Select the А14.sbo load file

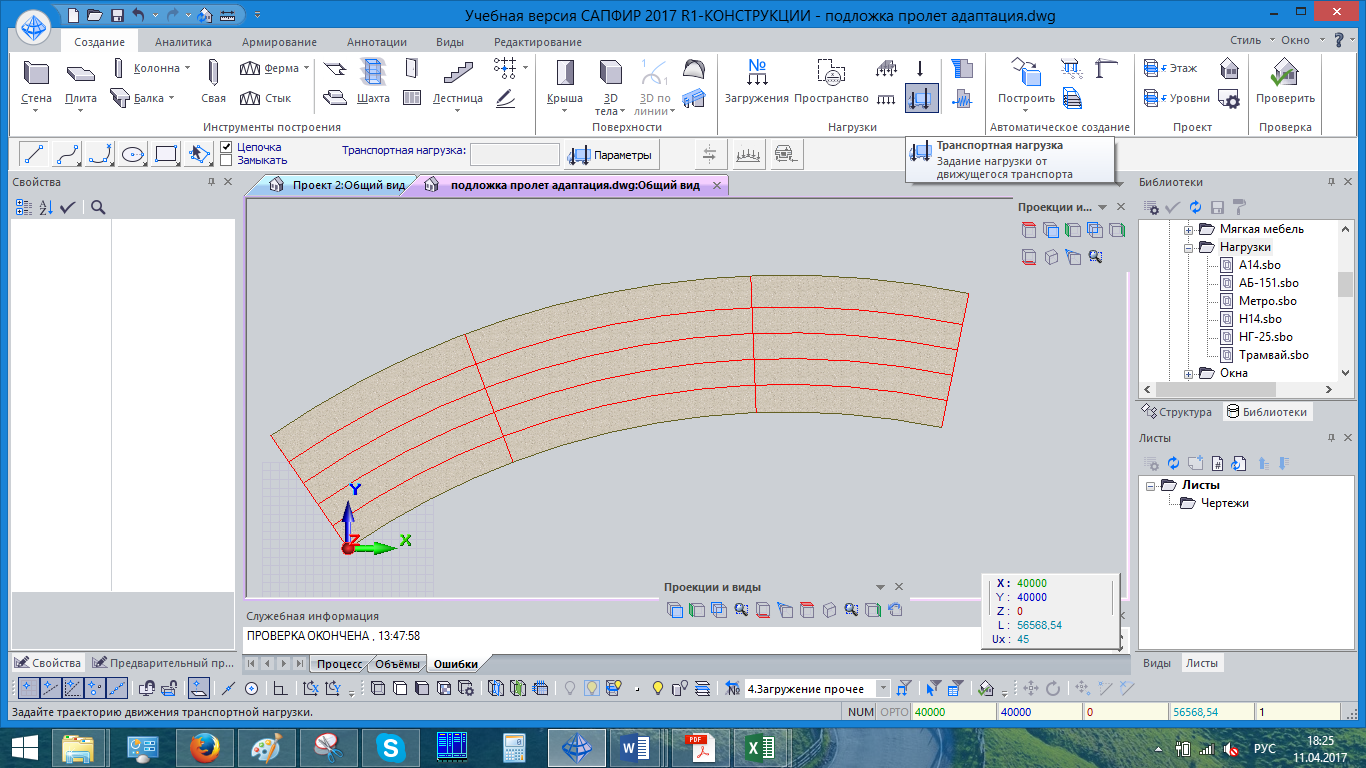pos(1259,265)
